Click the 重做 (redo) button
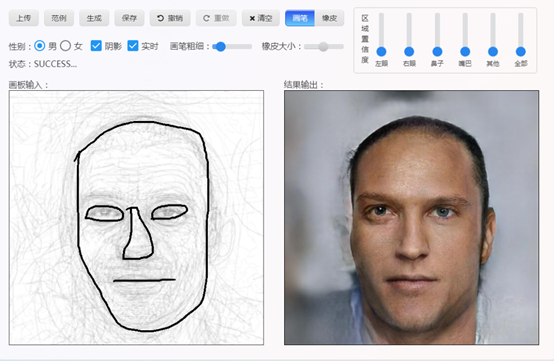Screen dimensions: 554x361 [216, 18]
